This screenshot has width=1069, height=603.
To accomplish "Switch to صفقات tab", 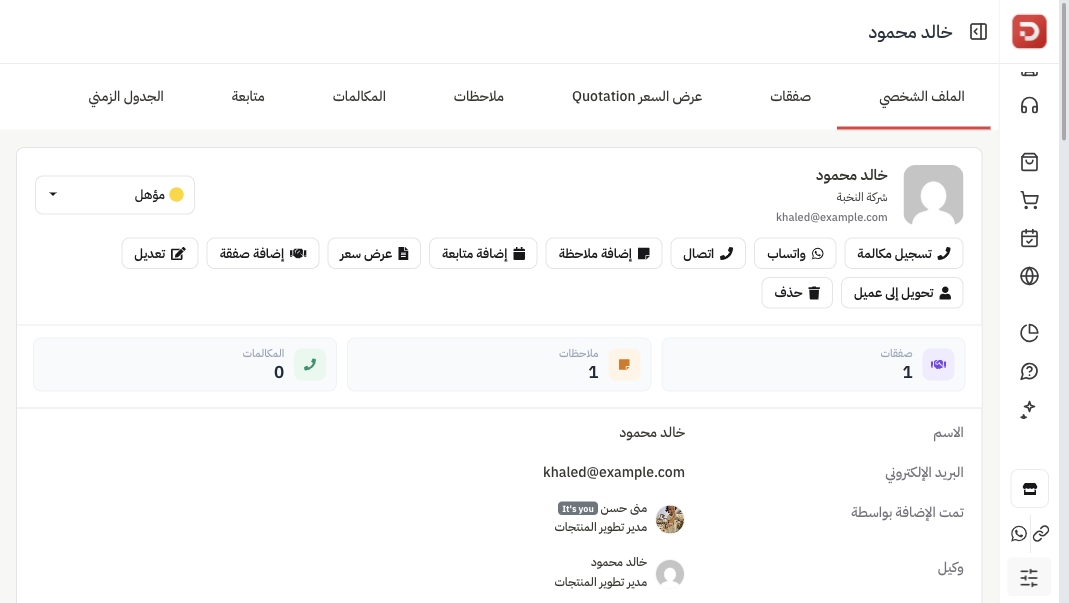I will [790, 97].
